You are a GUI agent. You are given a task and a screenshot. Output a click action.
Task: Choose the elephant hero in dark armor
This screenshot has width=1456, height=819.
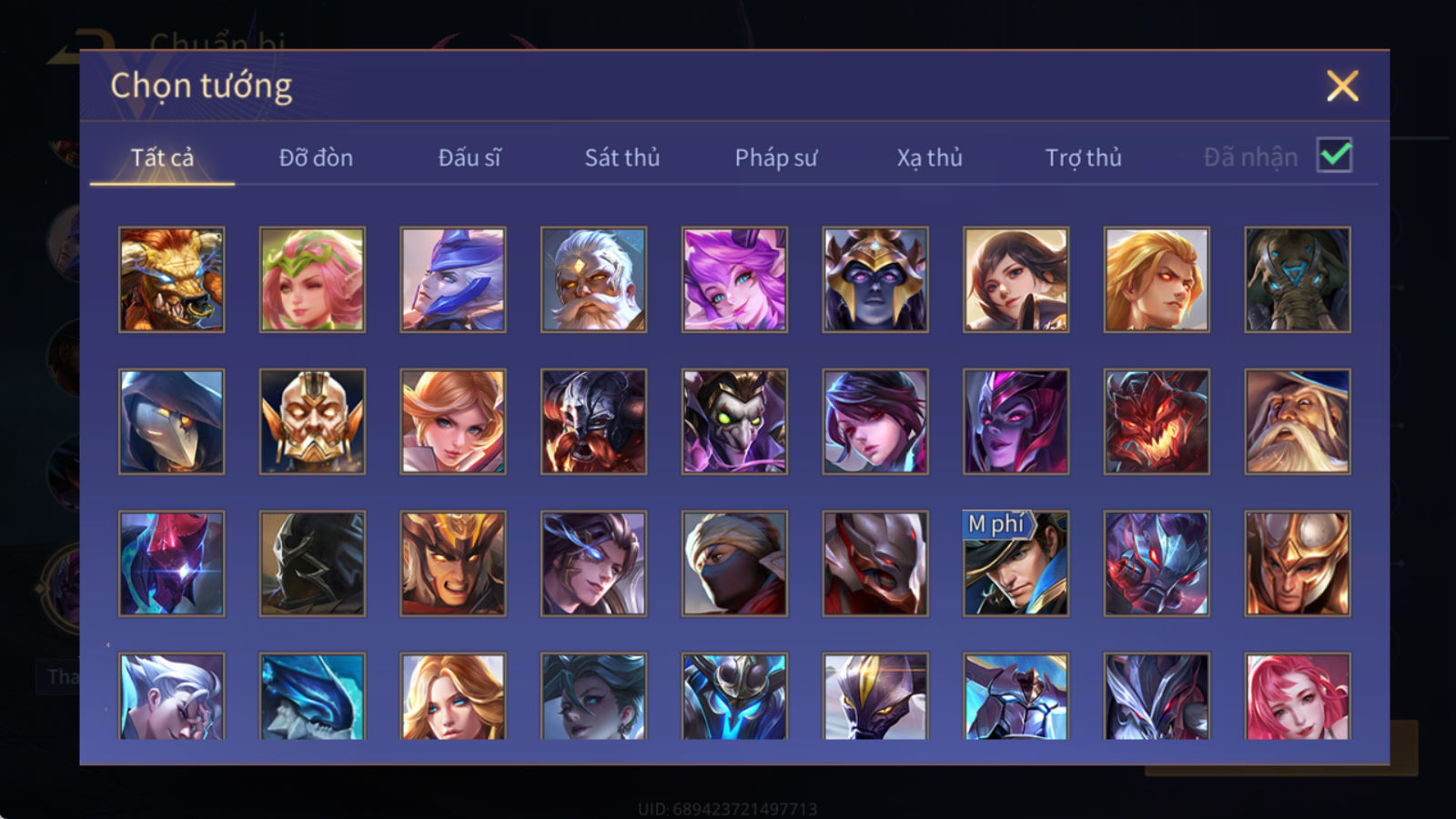click(x=1298, y=279)
